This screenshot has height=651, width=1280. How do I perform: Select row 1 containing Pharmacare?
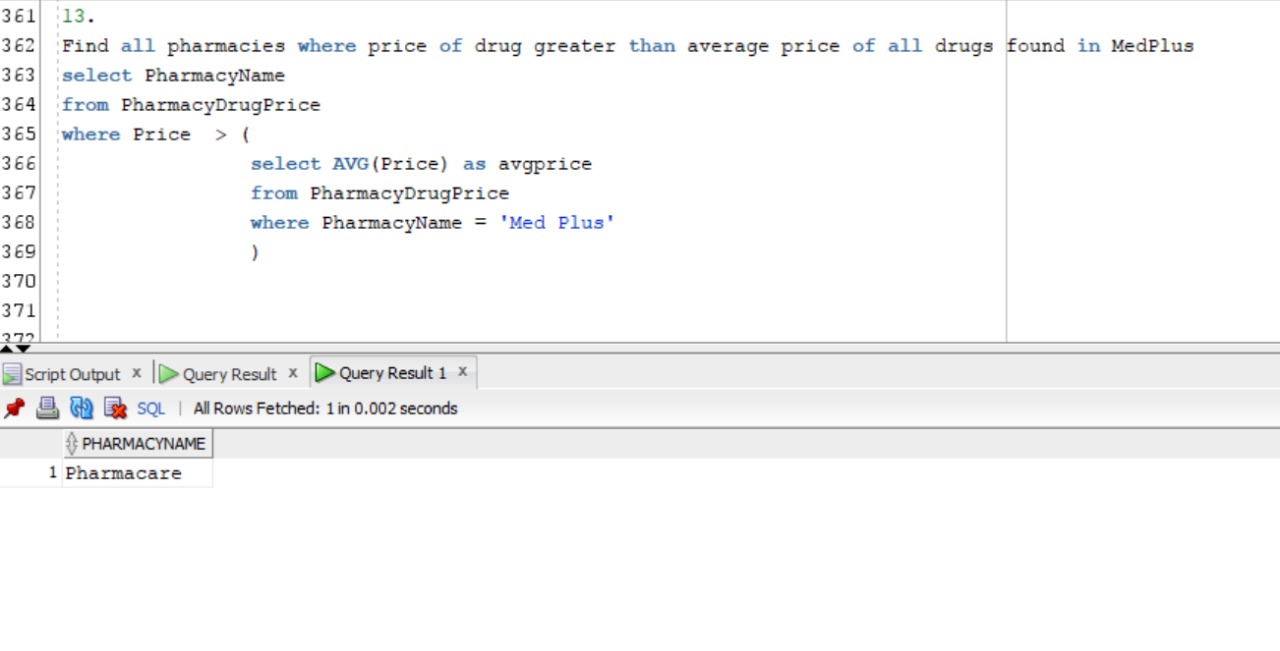(x=122, y=473)
